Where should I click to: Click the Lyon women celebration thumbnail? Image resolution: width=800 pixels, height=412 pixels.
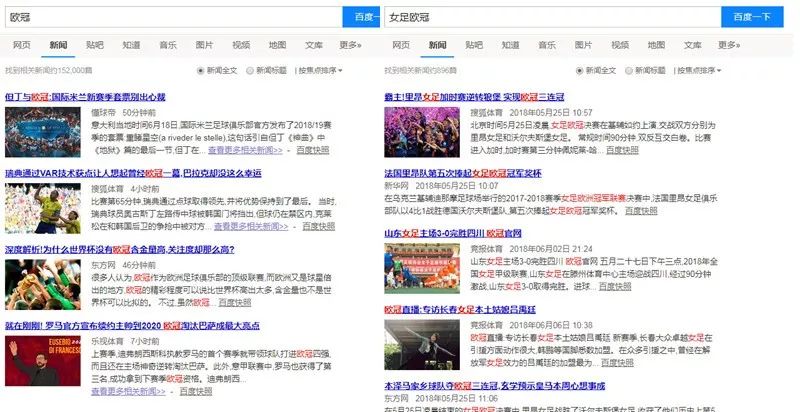[x=422, y=132]
